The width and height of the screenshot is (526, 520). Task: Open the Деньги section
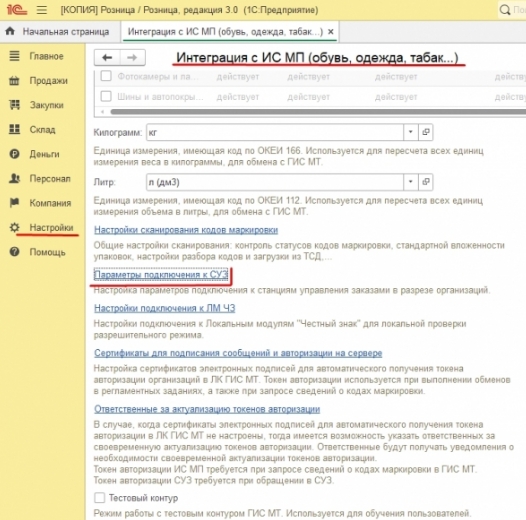(44, 154)
